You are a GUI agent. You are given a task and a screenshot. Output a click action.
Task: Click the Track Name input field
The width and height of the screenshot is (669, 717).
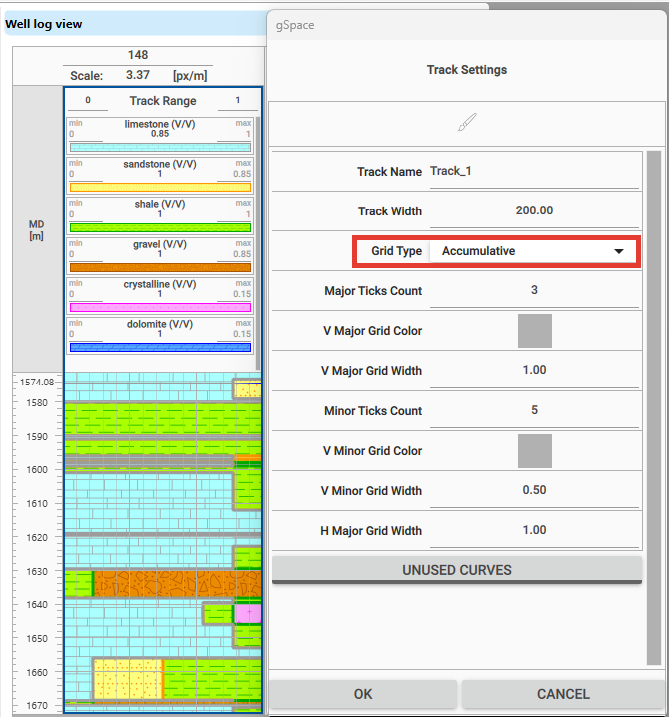coord(532,172)
